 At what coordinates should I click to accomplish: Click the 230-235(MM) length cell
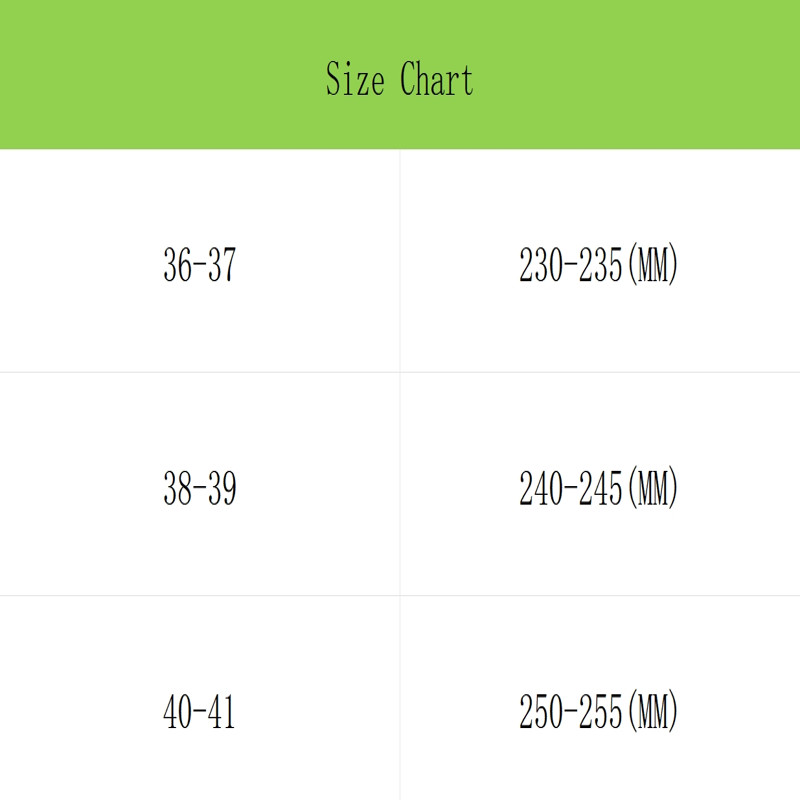[598, 266]
